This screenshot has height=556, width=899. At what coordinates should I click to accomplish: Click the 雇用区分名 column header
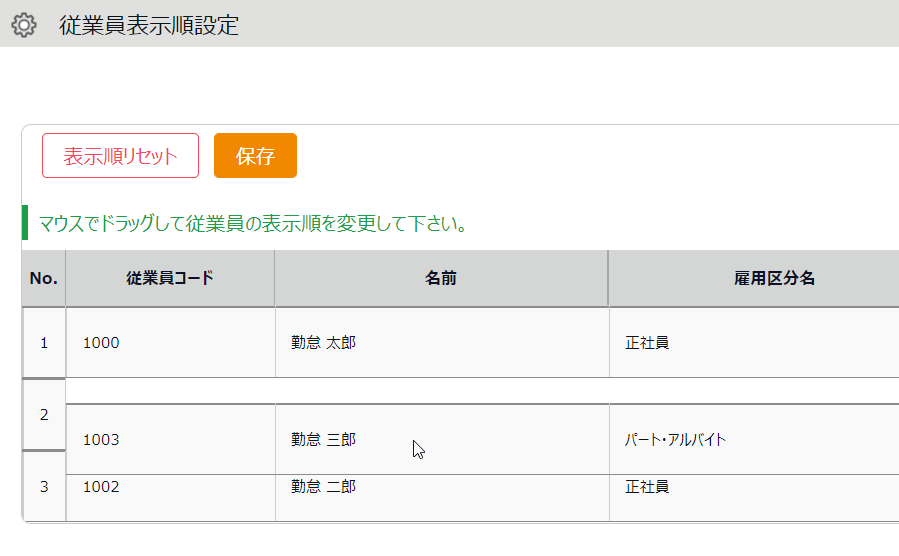click(774, 278)
